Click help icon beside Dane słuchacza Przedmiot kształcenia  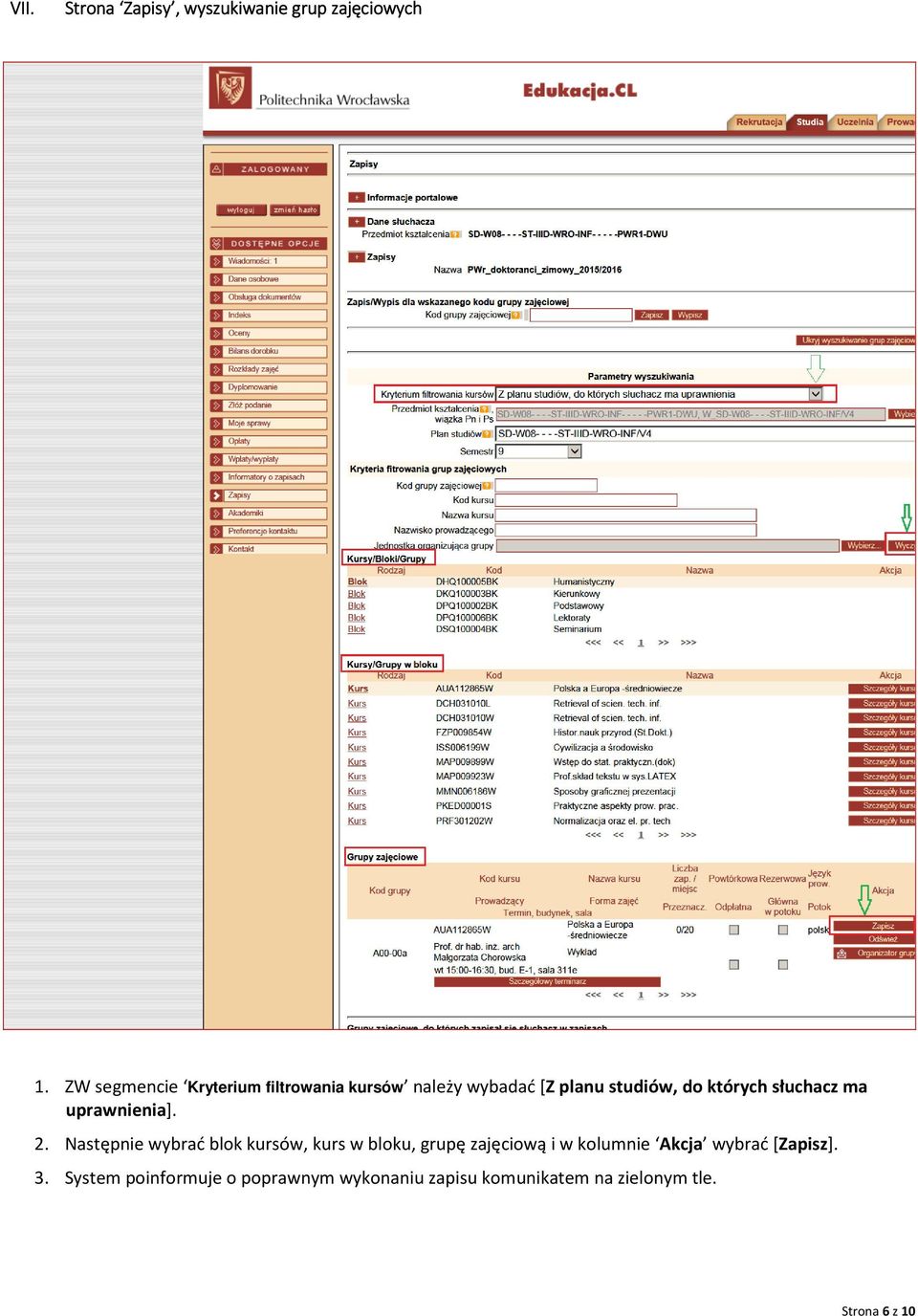point(456,234)
